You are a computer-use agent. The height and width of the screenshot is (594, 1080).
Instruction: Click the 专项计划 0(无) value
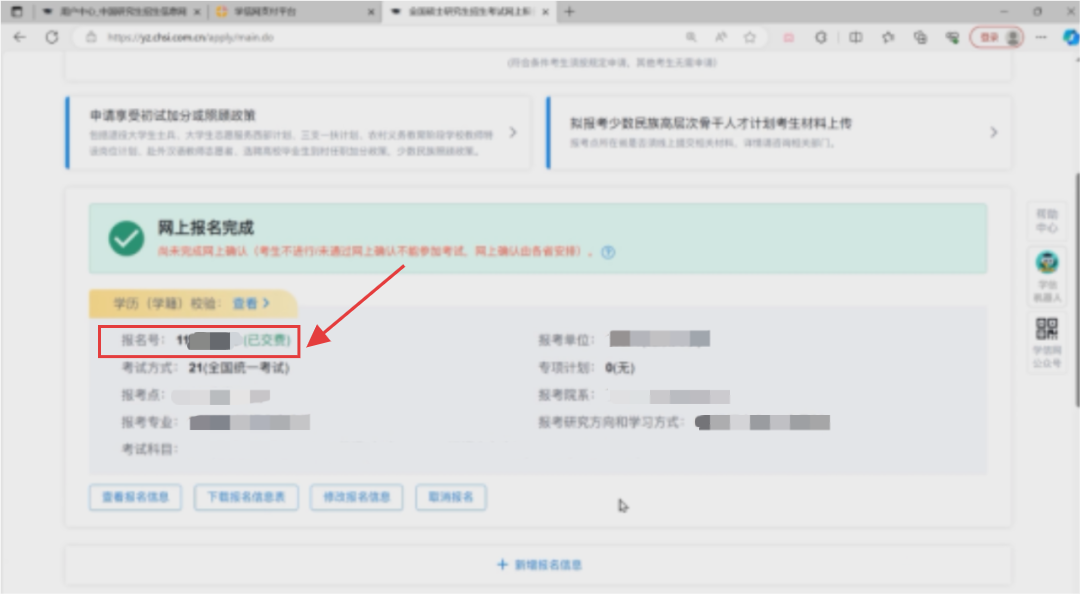click(x=620, y=368)
